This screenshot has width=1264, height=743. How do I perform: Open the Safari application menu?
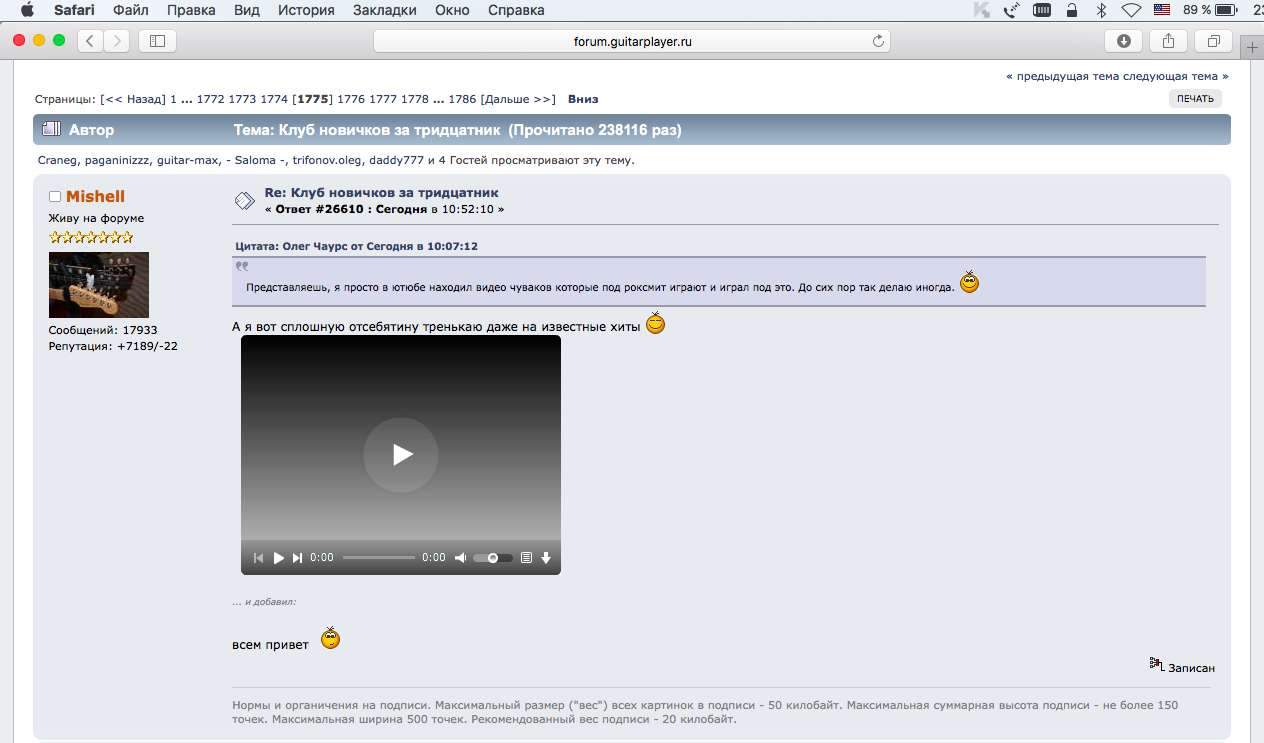(x=74, y=10)
